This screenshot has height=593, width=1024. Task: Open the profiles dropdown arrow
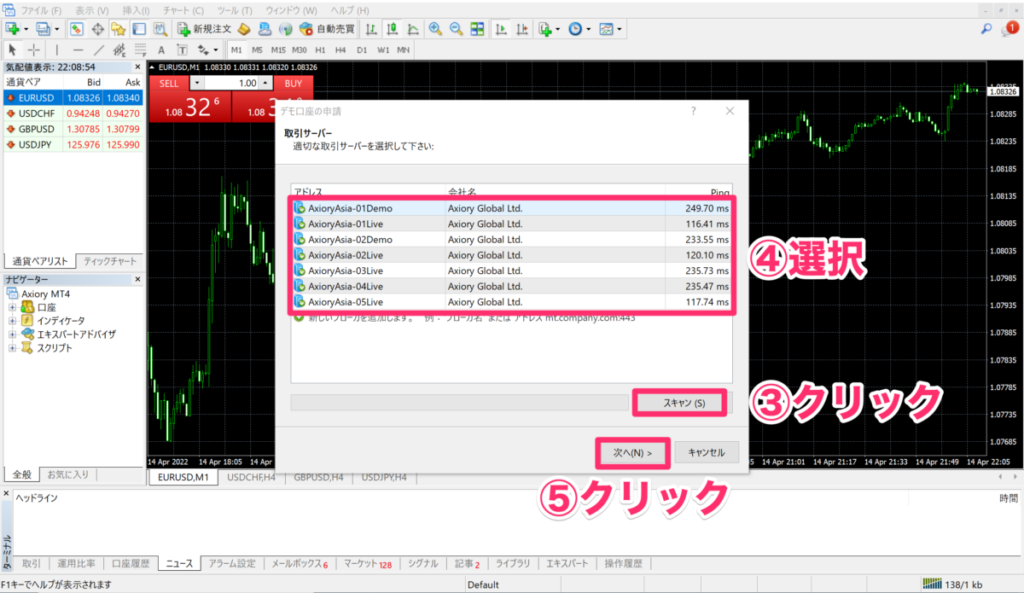pos(57,29)
